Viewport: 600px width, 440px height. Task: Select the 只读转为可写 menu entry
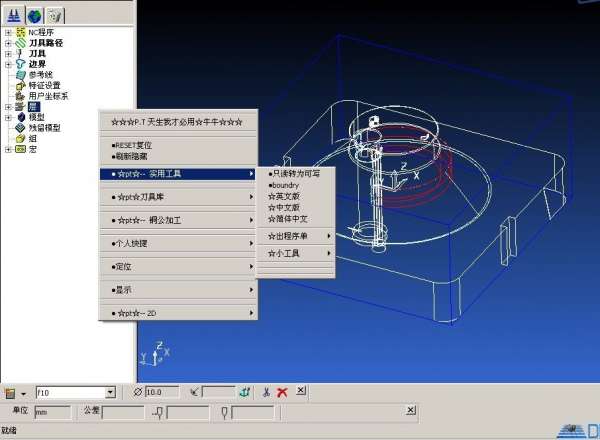pos(296,173)
